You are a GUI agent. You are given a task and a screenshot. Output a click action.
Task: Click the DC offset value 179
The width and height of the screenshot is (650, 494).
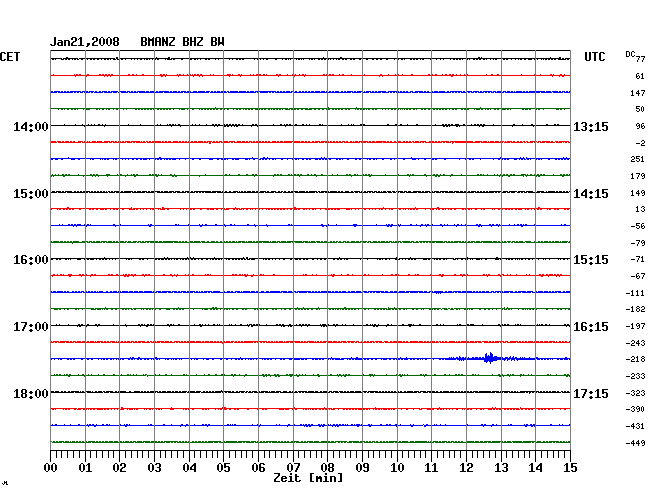click(x=638, y=176)
